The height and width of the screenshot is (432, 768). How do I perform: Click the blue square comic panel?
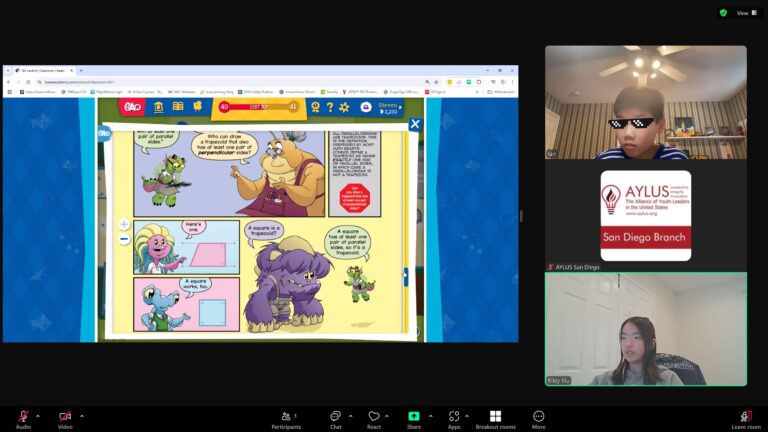[187, 304]
